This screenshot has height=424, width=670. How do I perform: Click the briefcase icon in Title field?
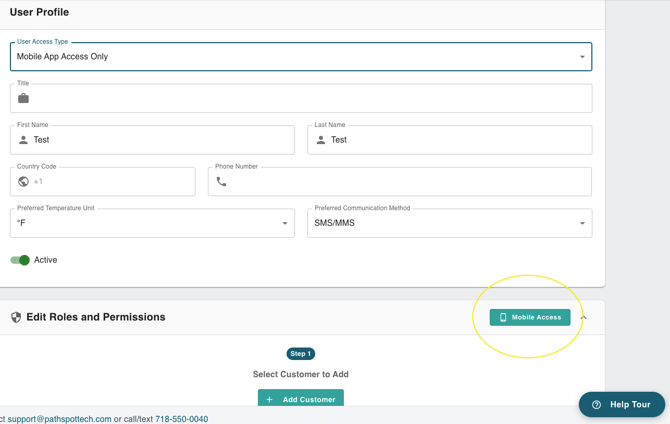click(x=24, y=98)
